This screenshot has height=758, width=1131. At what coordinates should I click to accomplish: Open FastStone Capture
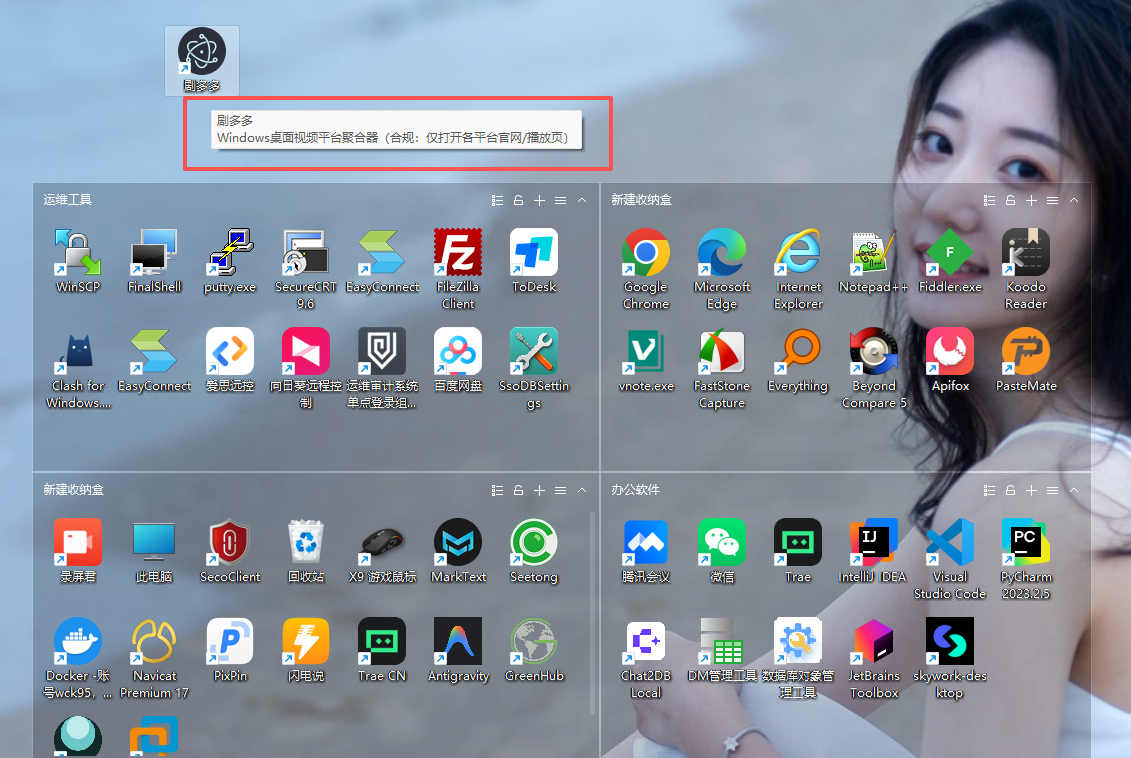coord(722,369)
